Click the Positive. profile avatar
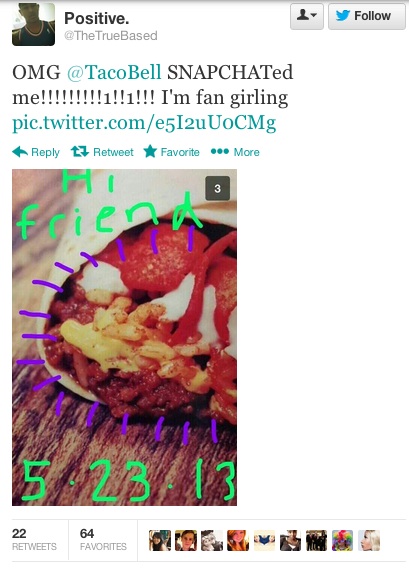The height and width of the screenshot is (568, 409). [x=33, y=25]
